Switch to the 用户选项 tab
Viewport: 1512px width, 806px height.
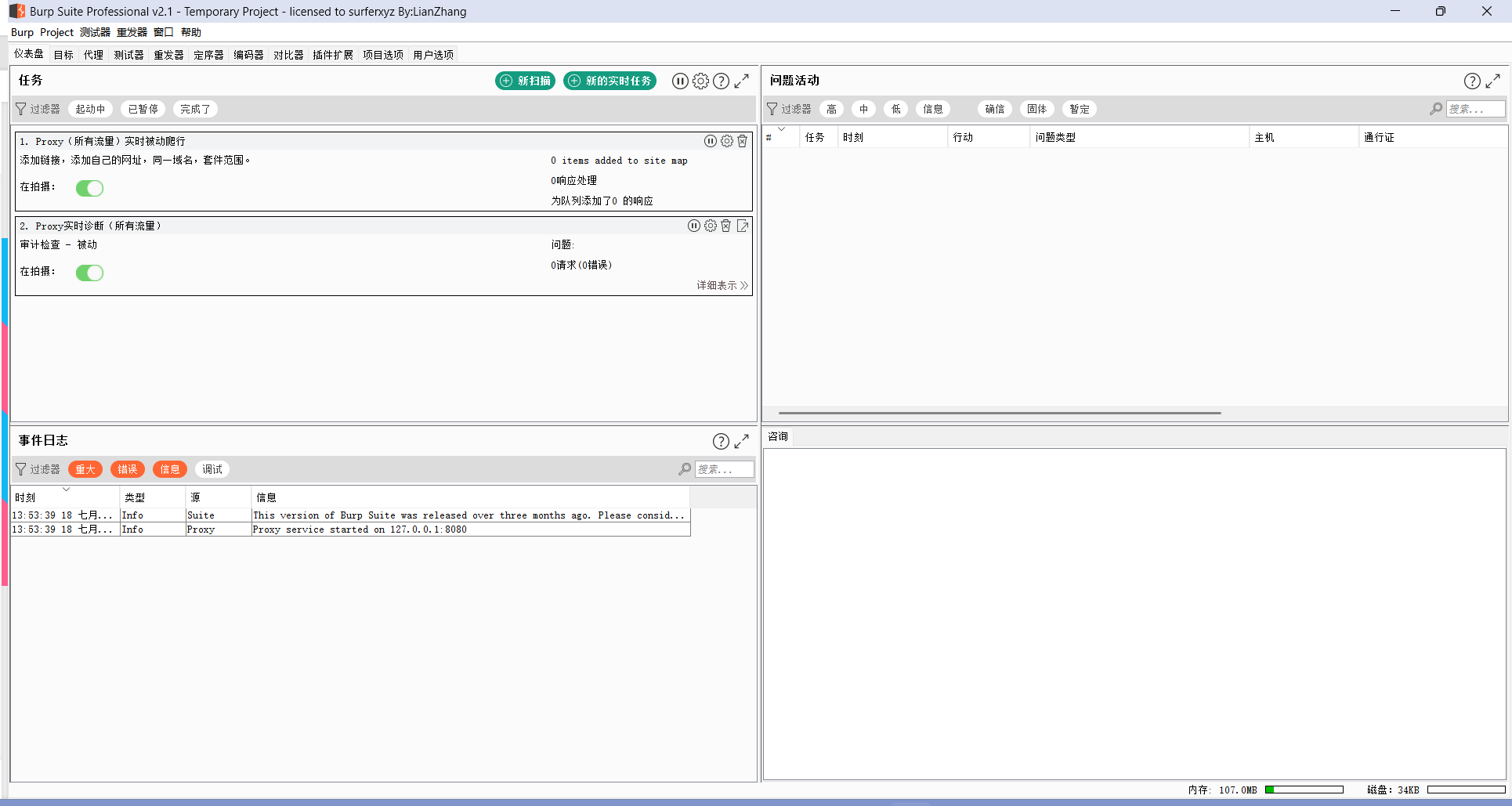tap(433, 55)
